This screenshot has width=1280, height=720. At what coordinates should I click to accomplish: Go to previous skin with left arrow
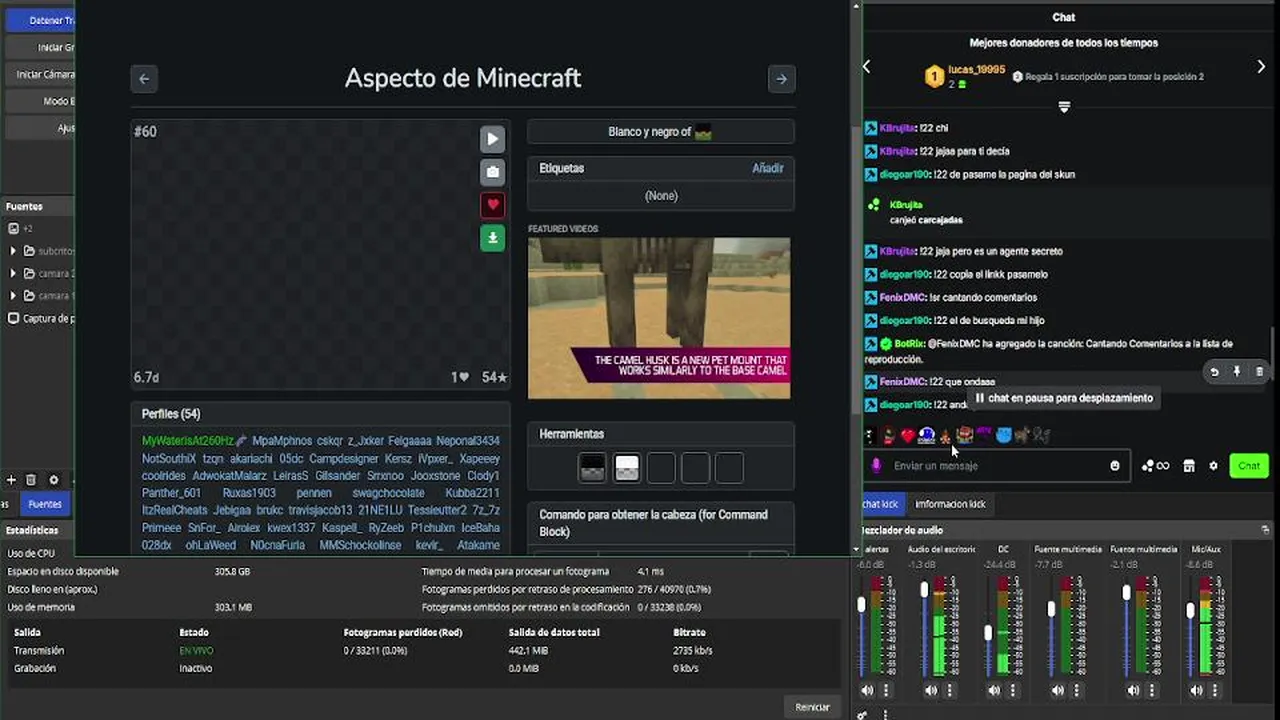(x=144, y=79)
